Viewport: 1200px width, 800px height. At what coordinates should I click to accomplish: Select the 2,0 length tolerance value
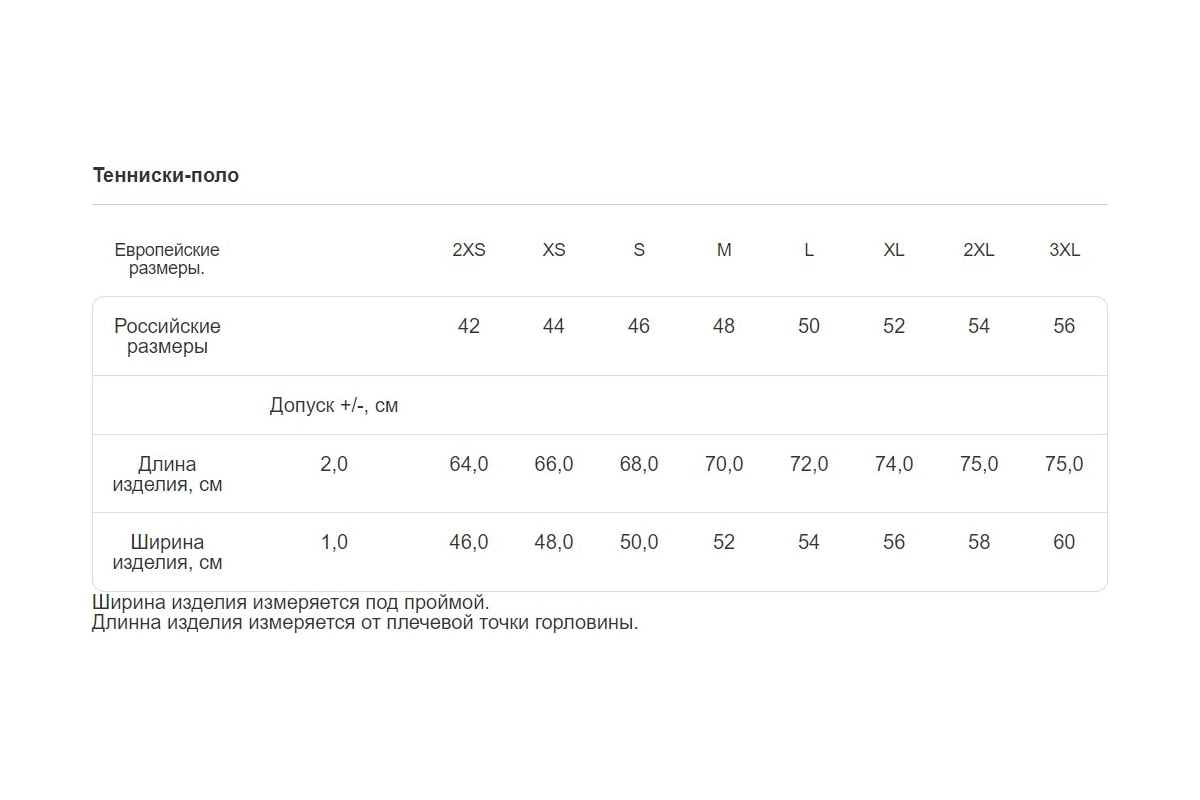(334, 464)
